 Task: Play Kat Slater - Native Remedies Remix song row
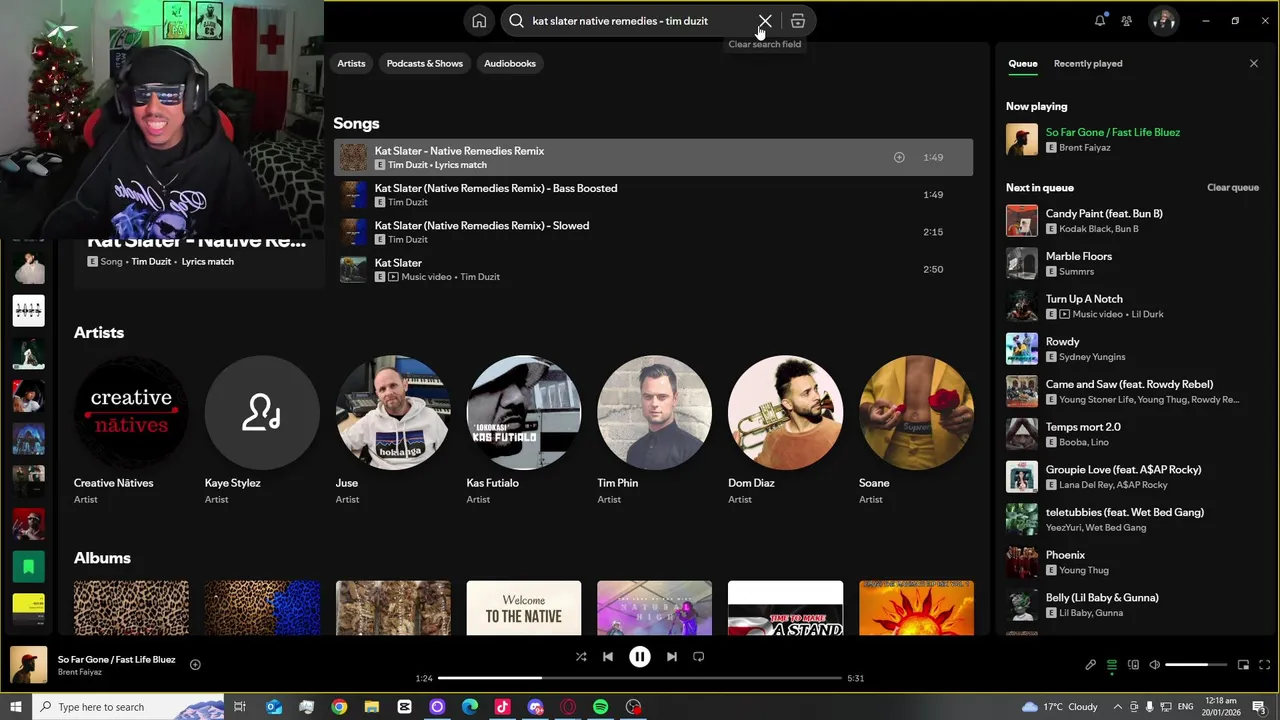tap(653, 157)
